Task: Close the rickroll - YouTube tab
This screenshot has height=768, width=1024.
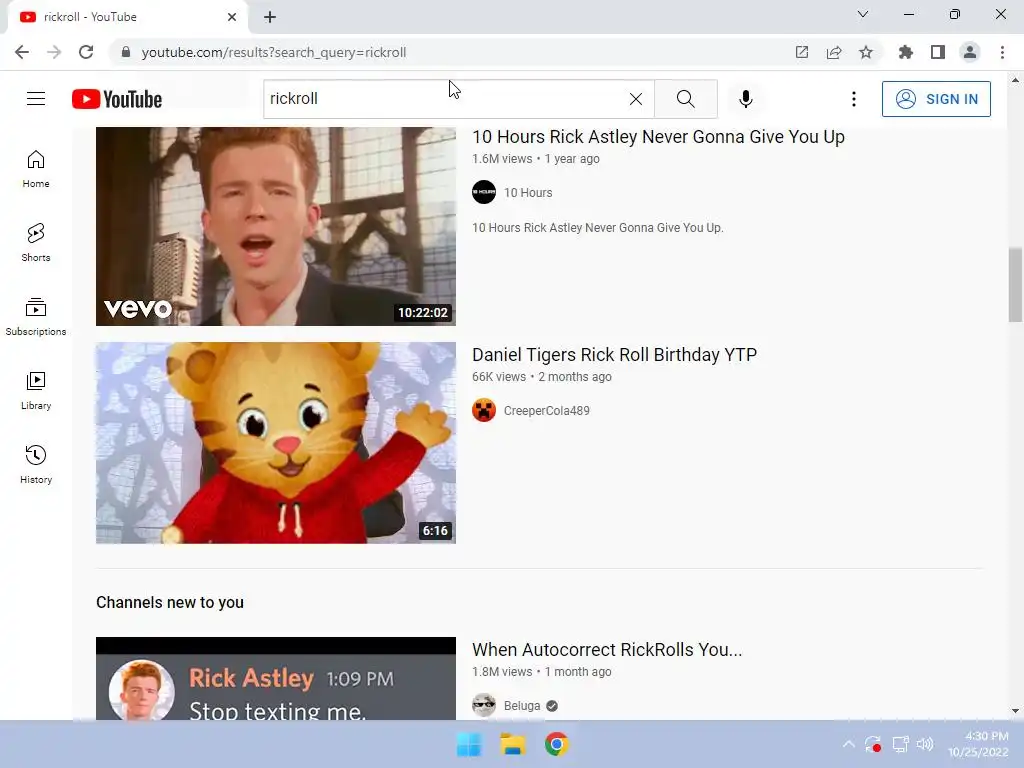Action: 232,17
